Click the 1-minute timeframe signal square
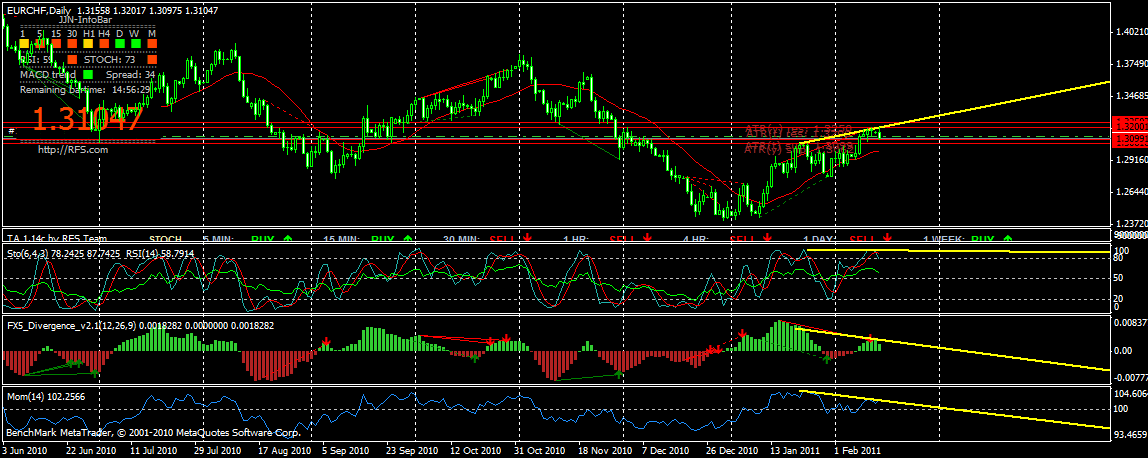This screenshot has width=1148, height=458. coord(24,43)
